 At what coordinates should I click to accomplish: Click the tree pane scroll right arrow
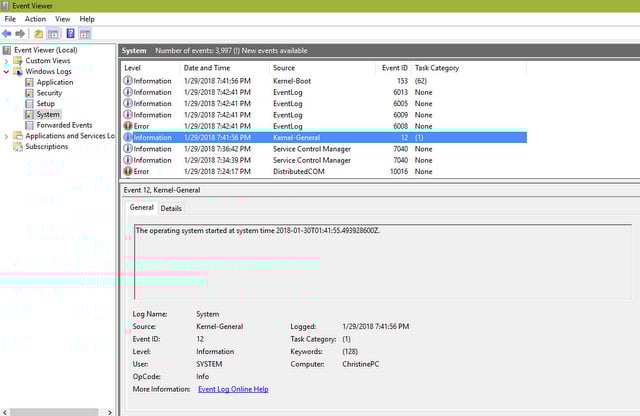(x=110, y=412)
